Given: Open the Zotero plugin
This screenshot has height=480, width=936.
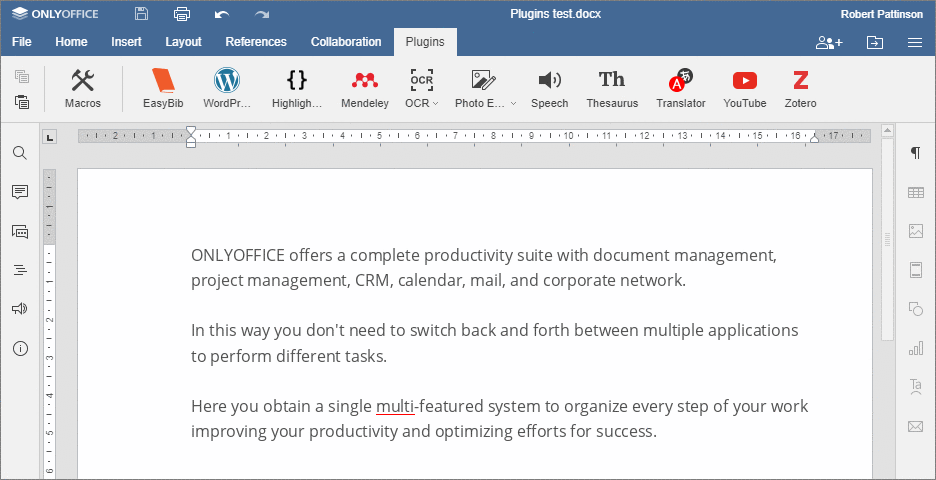Looking at the screenshot, I should click(800, 89).
